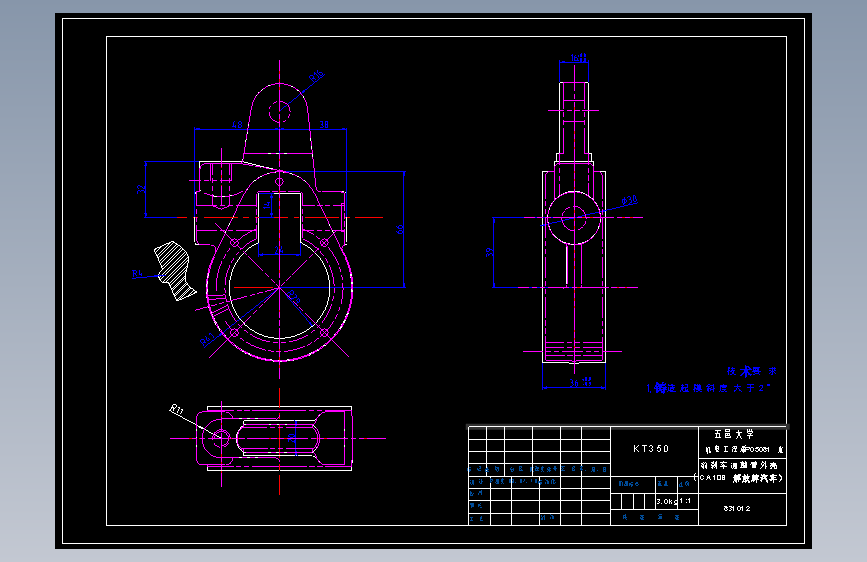Select drawing number 831012 in title block
867x562 pixels.
tap(737, 508)
